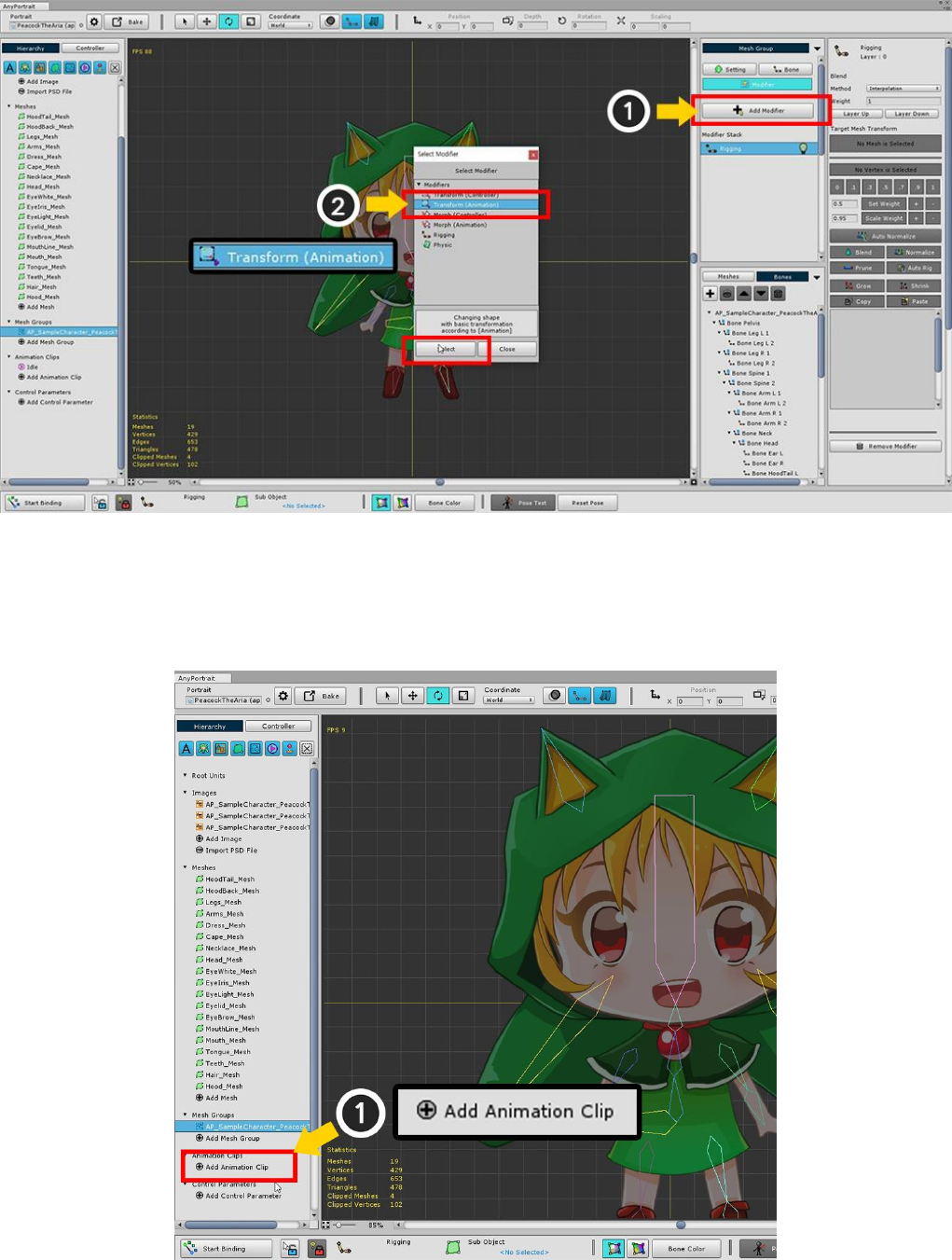
Task: Choose Transform (Animation) in modifier list
Action: (476, 204)
